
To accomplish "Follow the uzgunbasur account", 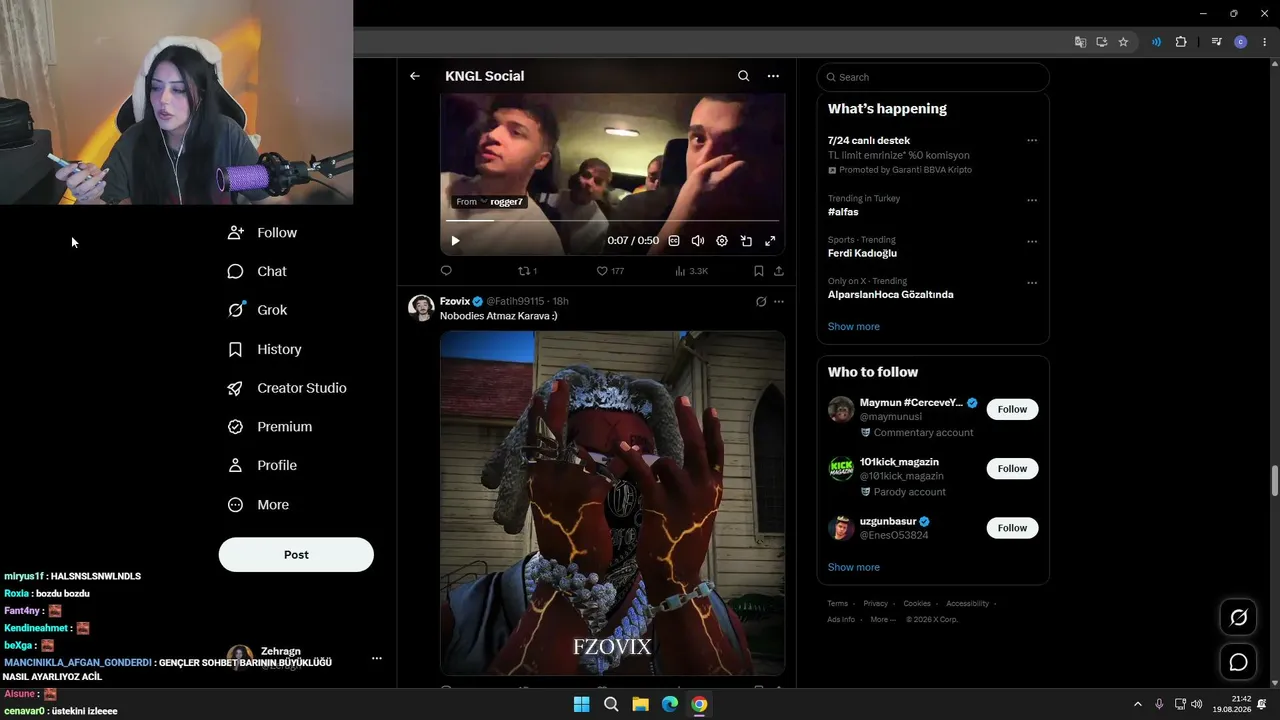I will click(x=1012, y=528).
